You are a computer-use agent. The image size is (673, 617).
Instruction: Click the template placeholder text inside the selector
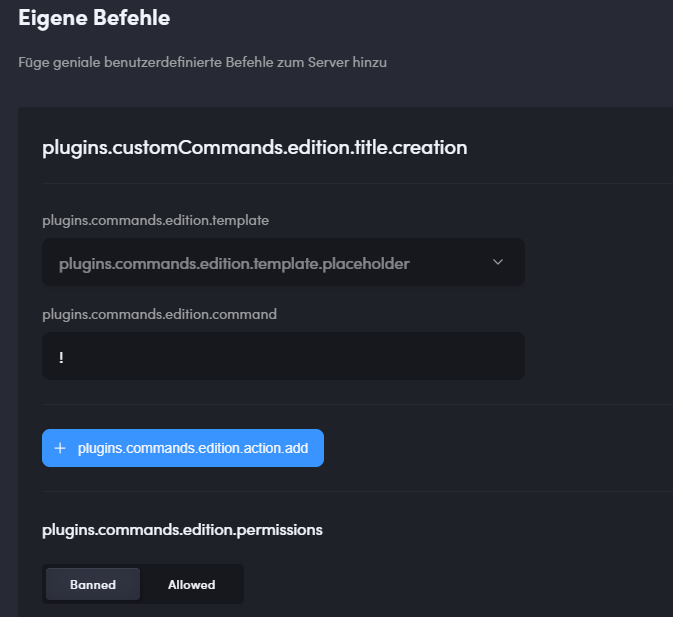[x=234, y=263]
